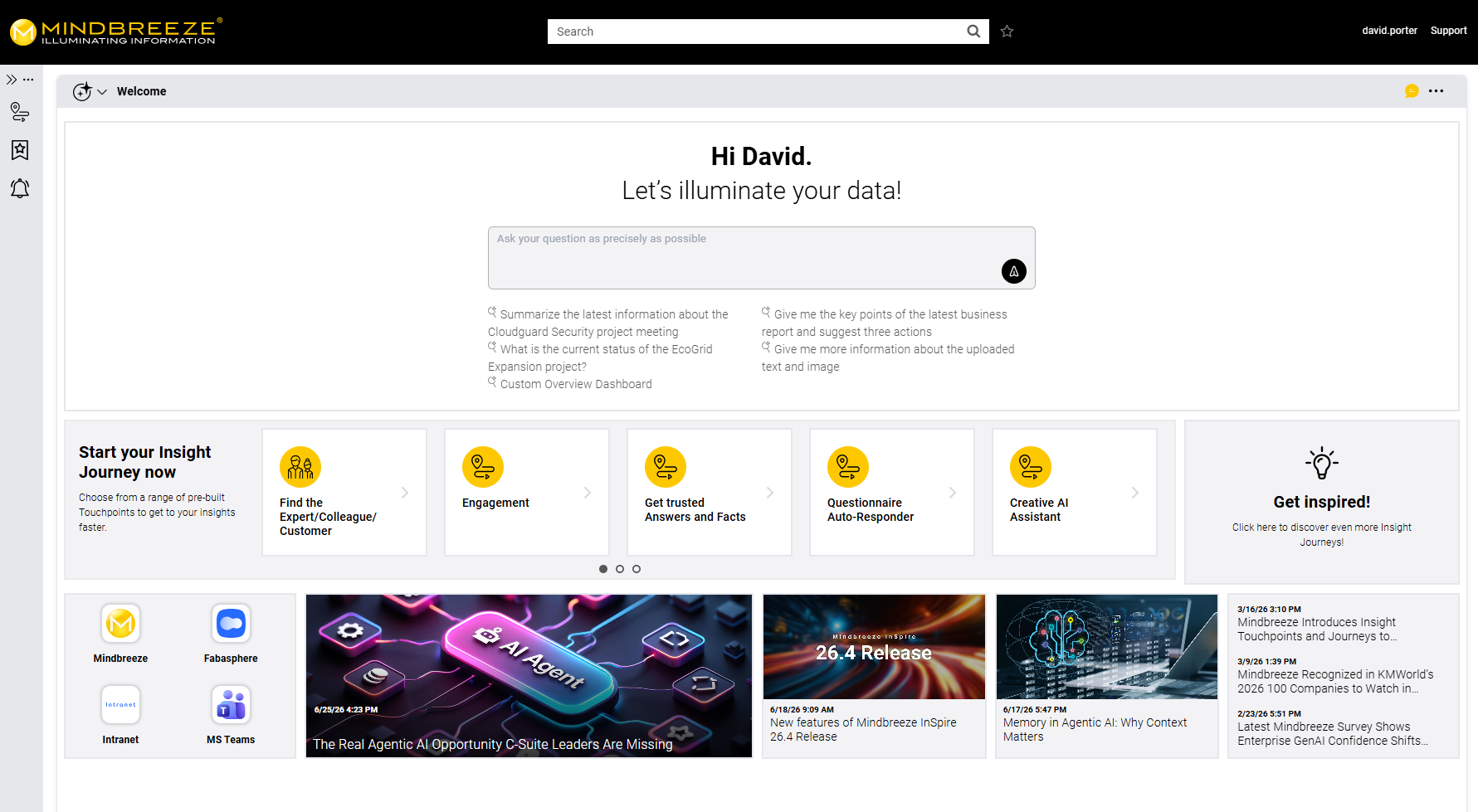Image resolution: width=1478 pixels, height=812 pixels.
Task: Open sidebar more options dots
Action: (28, 80)
